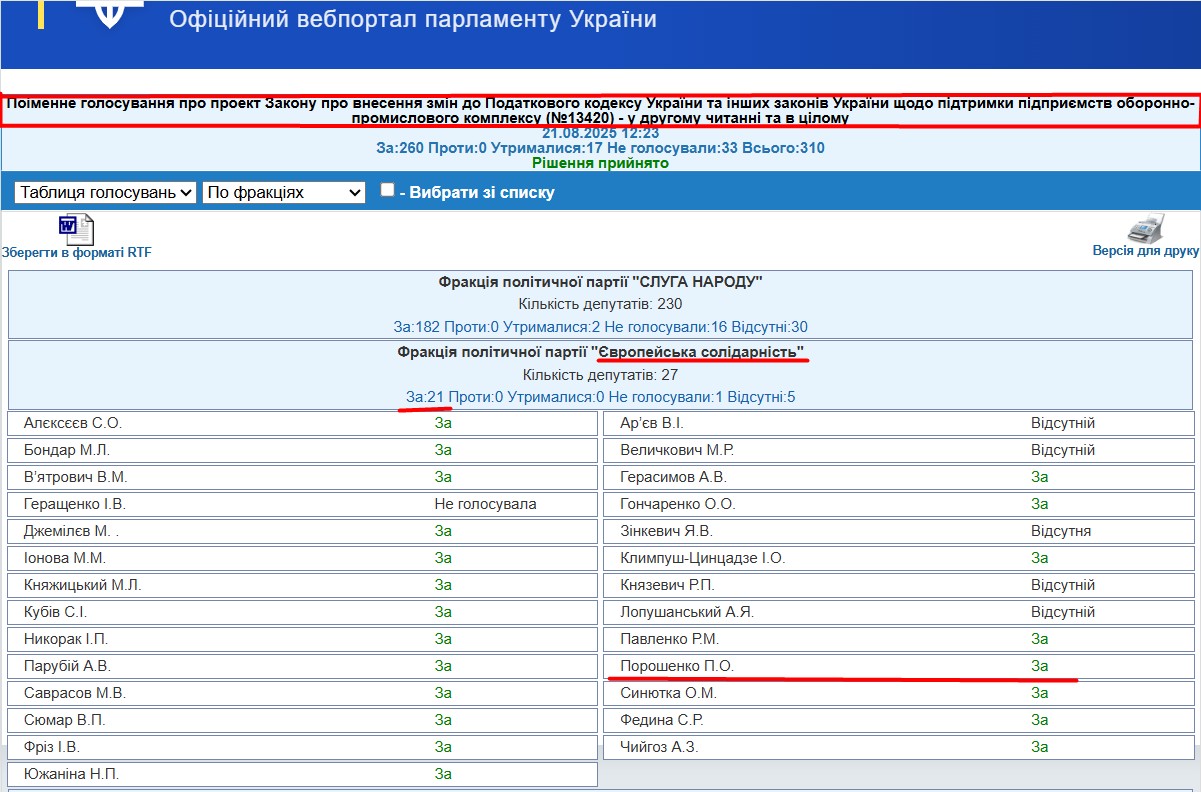Screen dimensions: 1201x792
Task: Click deputy name 'Павленко Р.М.'
Action: click(x=669, y=639)
